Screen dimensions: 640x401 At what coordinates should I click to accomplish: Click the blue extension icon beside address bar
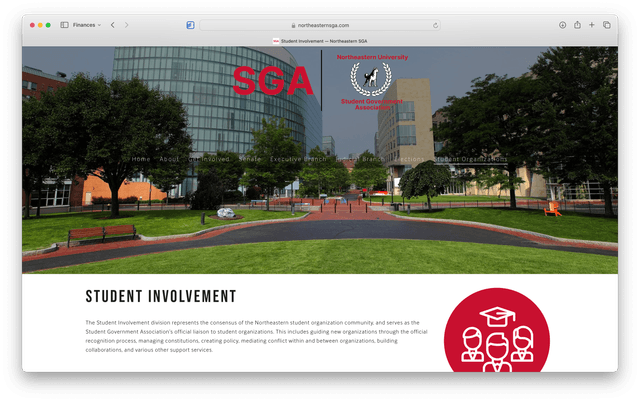[x=190, y=25]
